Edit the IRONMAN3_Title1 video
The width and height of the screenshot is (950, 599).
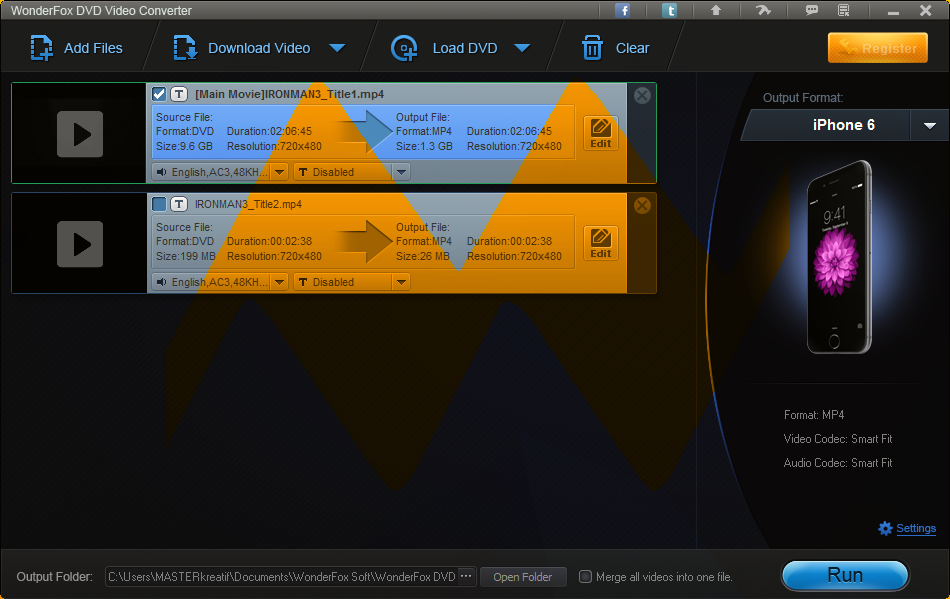(x=600, y=133)
